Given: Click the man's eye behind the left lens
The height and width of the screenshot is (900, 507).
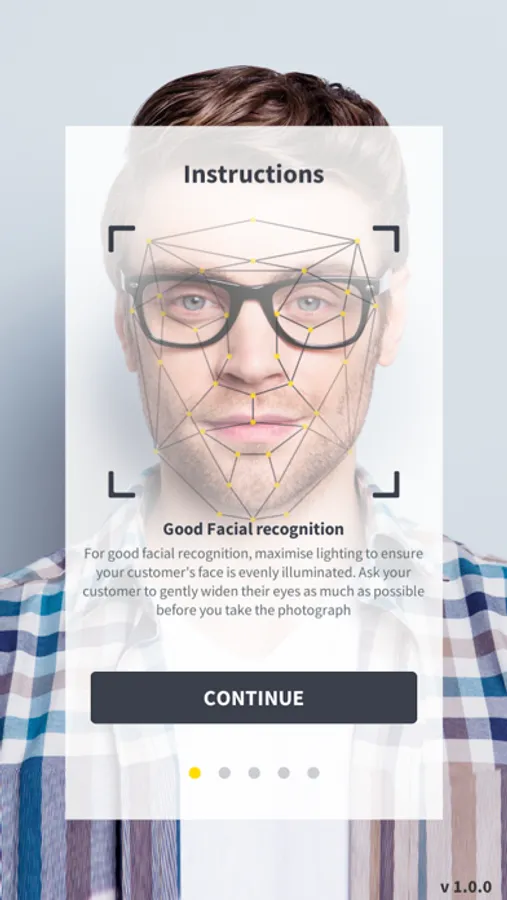Looking at the screenshot, I should click(193, 302).
